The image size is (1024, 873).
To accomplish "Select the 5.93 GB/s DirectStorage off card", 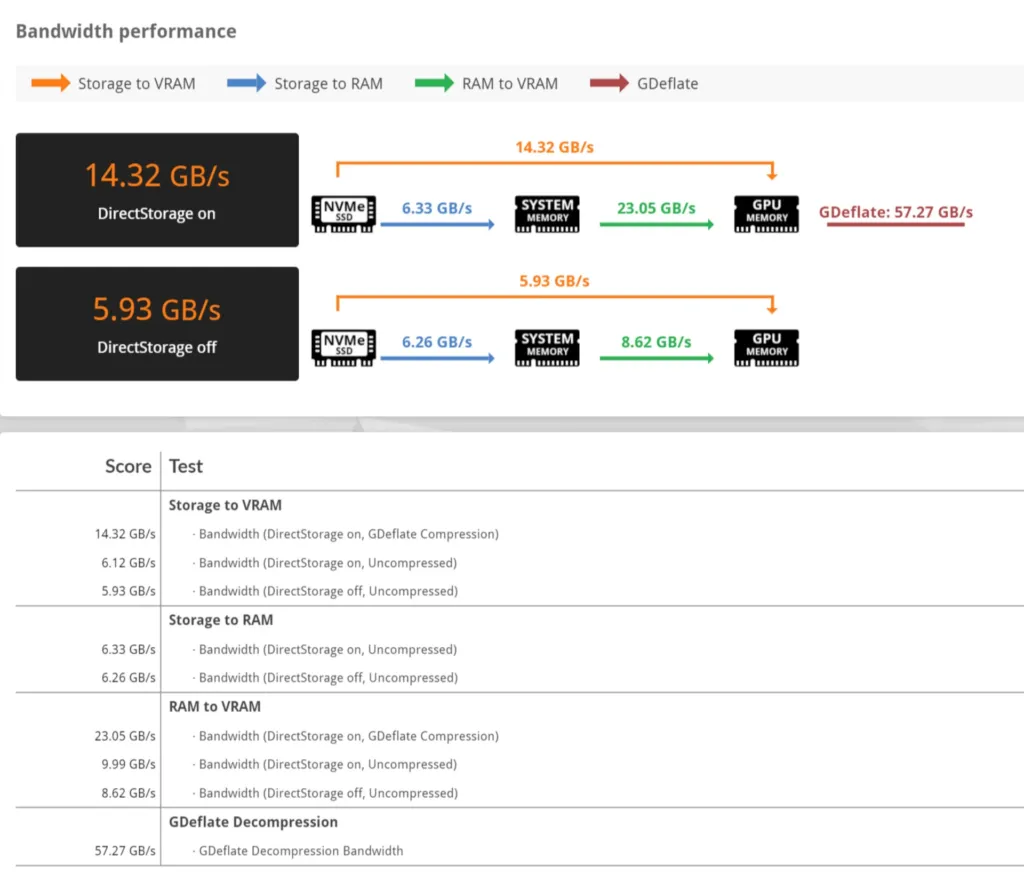I will click(x=157, y=324).
